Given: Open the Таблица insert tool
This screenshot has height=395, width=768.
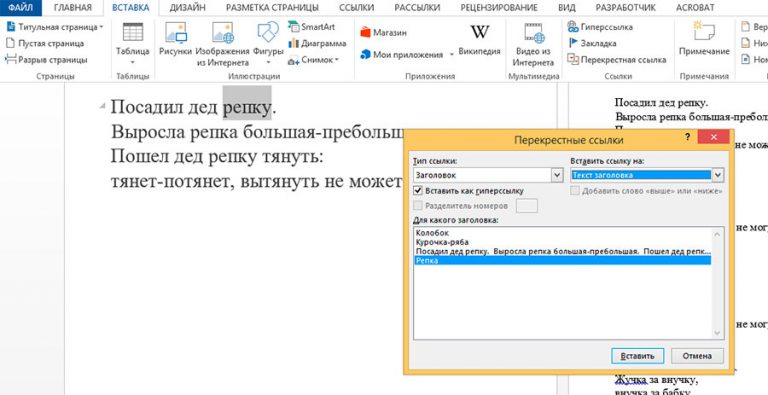Looking at the screenshot, I should [x=133, y=44].
